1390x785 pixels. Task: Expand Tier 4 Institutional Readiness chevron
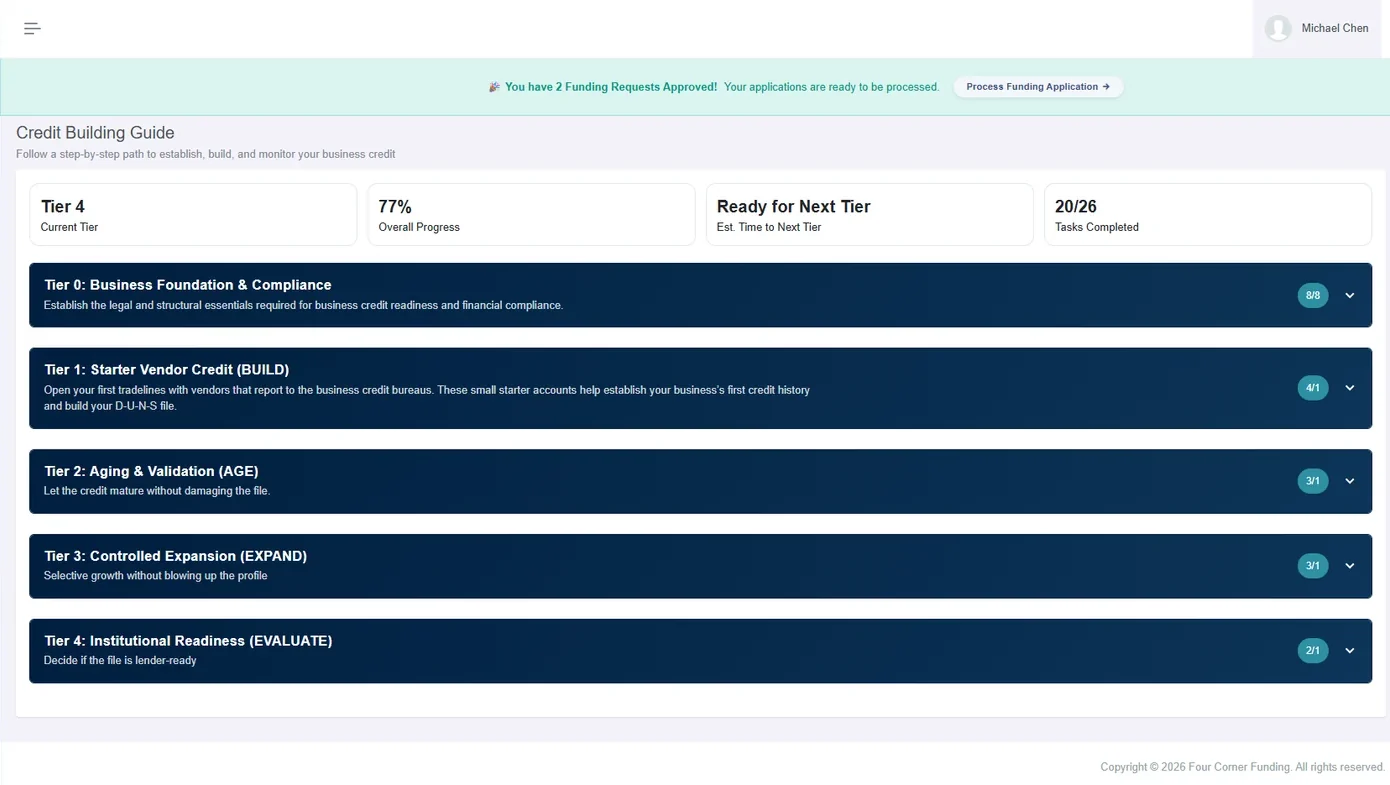click(x=1349, y=651)
